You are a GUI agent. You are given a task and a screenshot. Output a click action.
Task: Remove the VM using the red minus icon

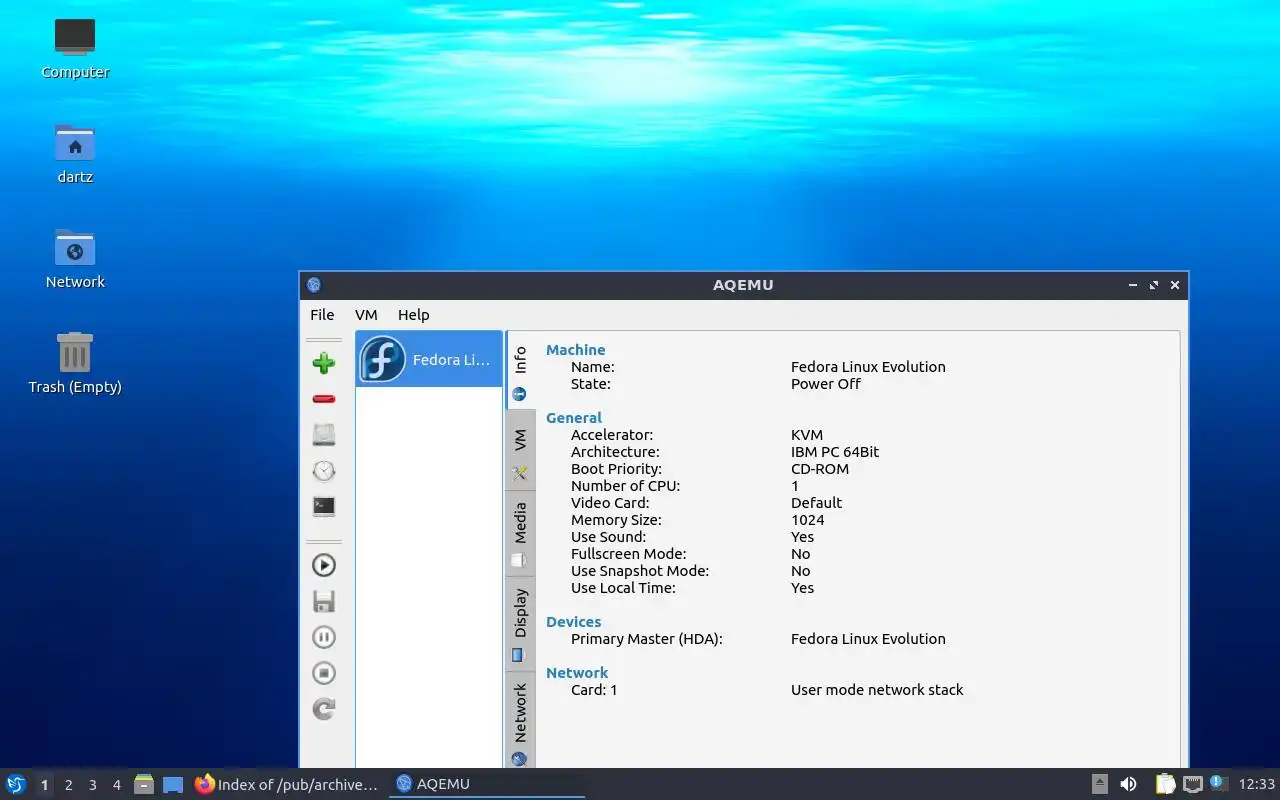[323, 399]
